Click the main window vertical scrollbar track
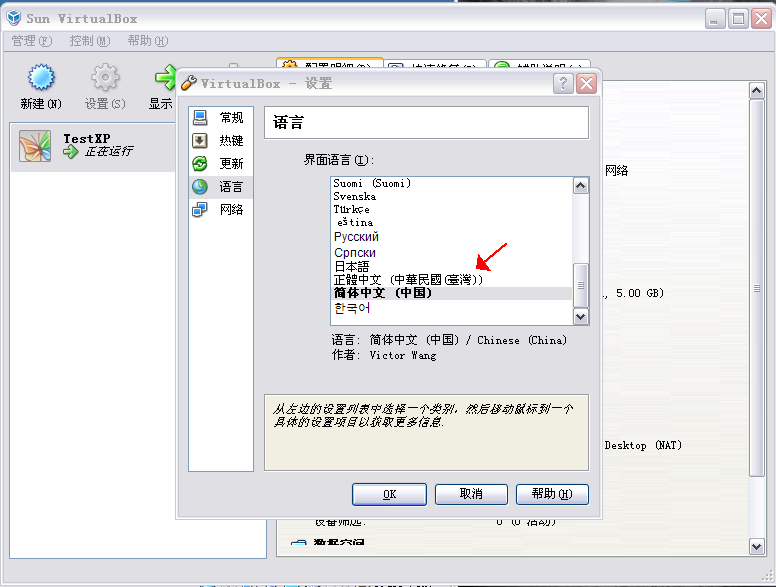Viewport: 776px width, 587px height. pyautogui.click(x=756, y=508)
